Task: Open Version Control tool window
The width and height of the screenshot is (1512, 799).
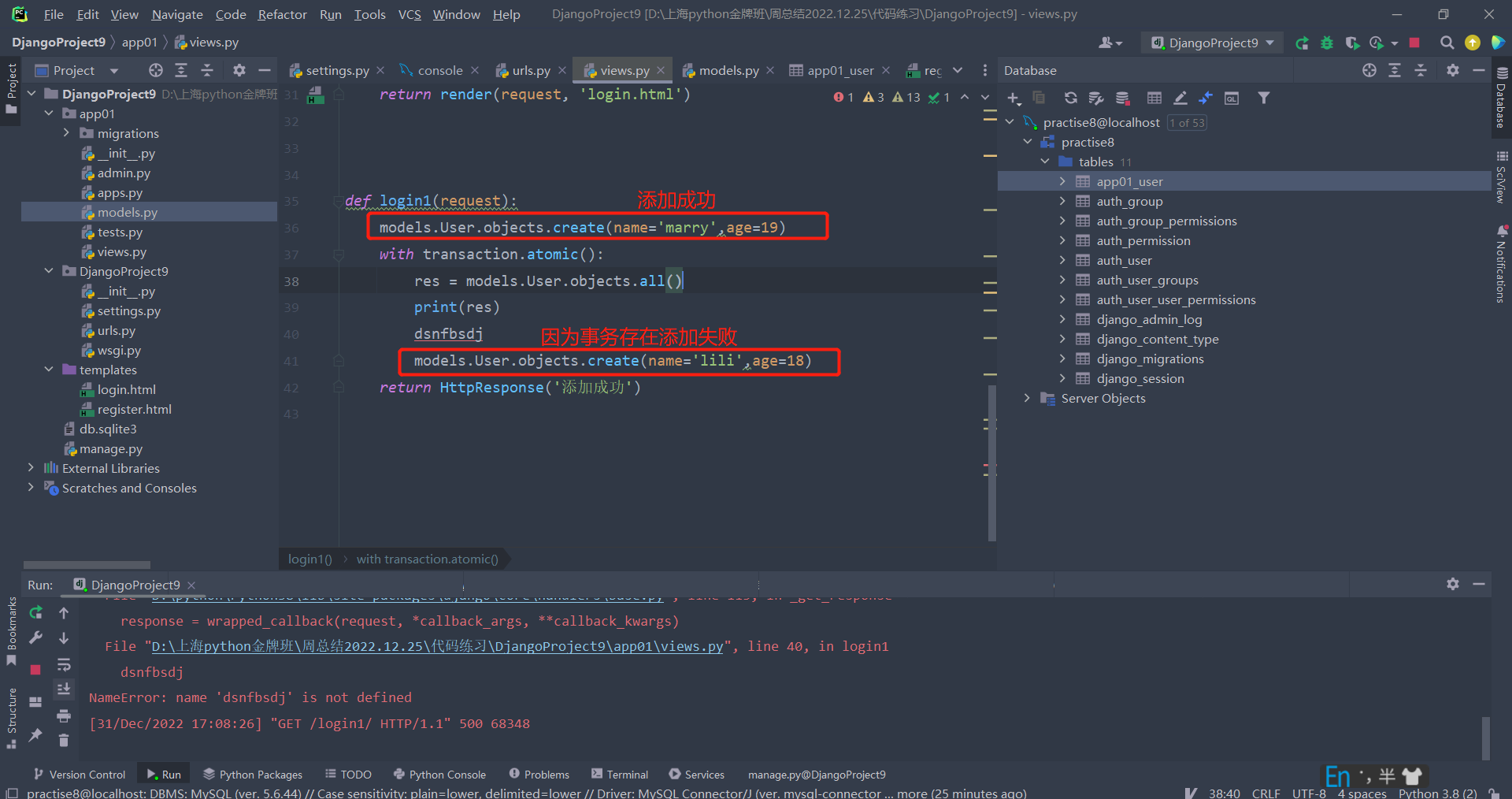Action: 79,775
